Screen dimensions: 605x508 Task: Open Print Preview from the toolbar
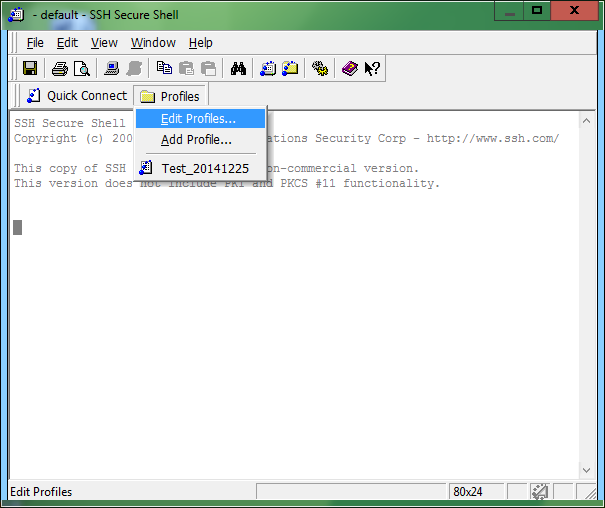tap(82, 69)
